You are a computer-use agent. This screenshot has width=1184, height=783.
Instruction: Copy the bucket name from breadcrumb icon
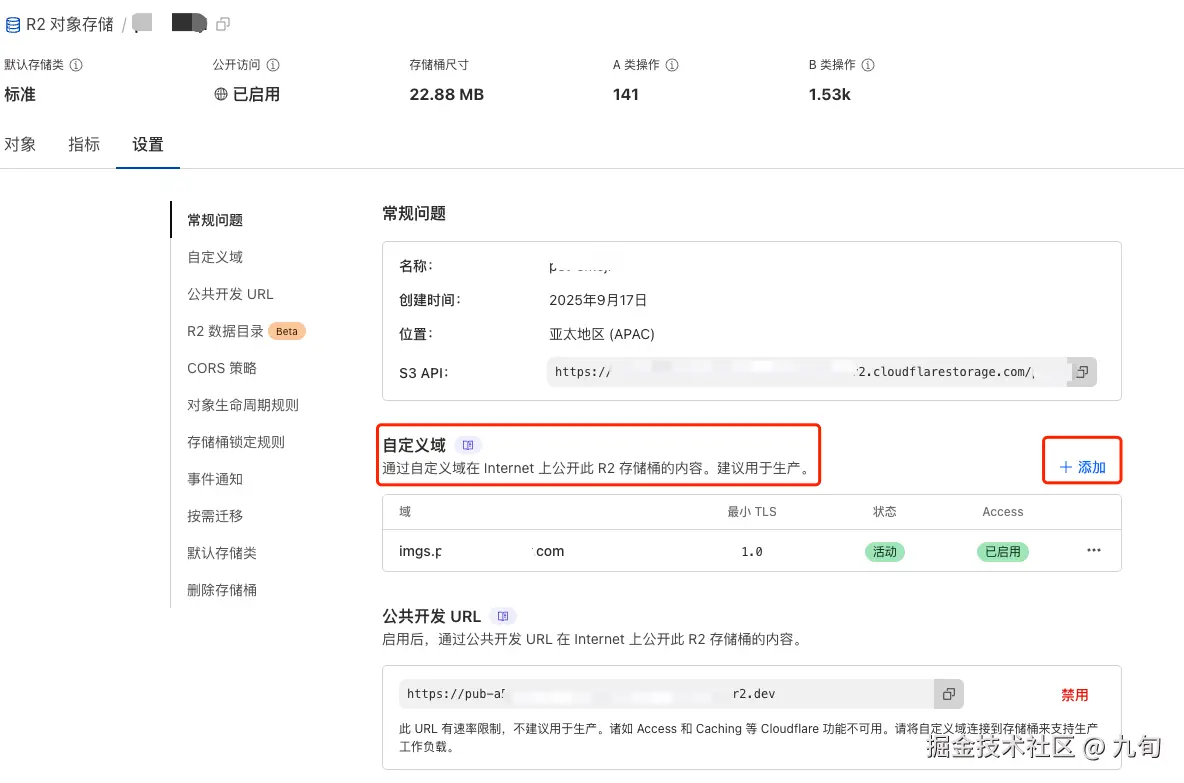click(x=223, y=24)
